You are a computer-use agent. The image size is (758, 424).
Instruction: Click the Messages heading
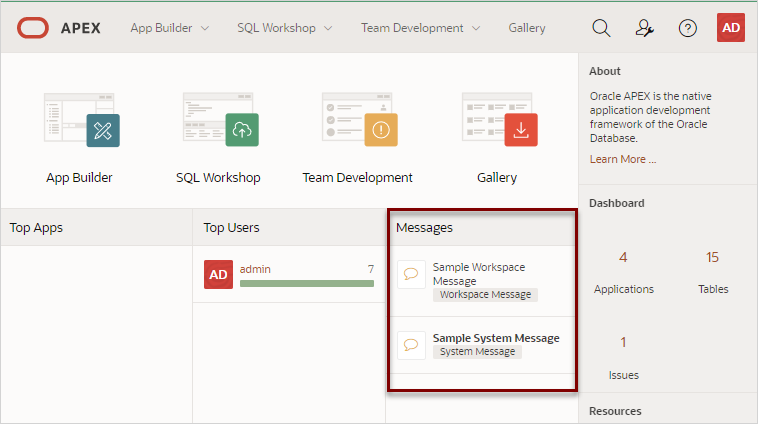click(424, 228)
